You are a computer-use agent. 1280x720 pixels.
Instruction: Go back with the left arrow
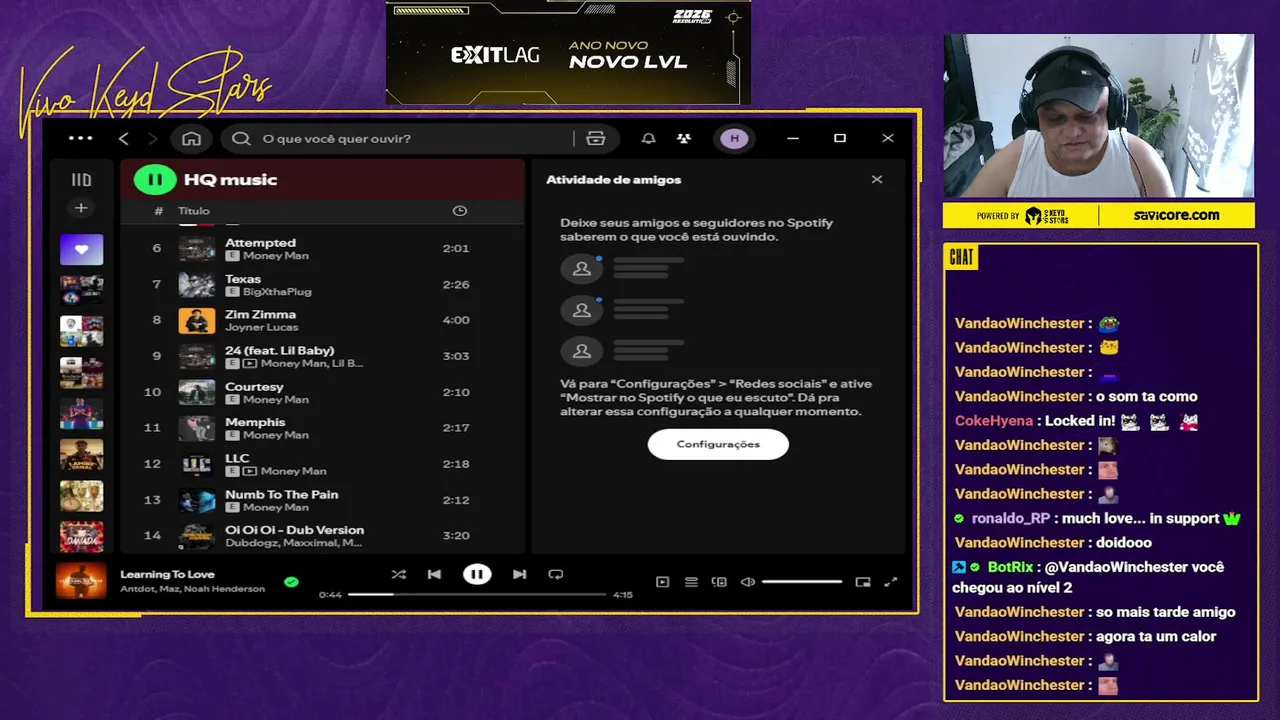click(x=124, y=138)
